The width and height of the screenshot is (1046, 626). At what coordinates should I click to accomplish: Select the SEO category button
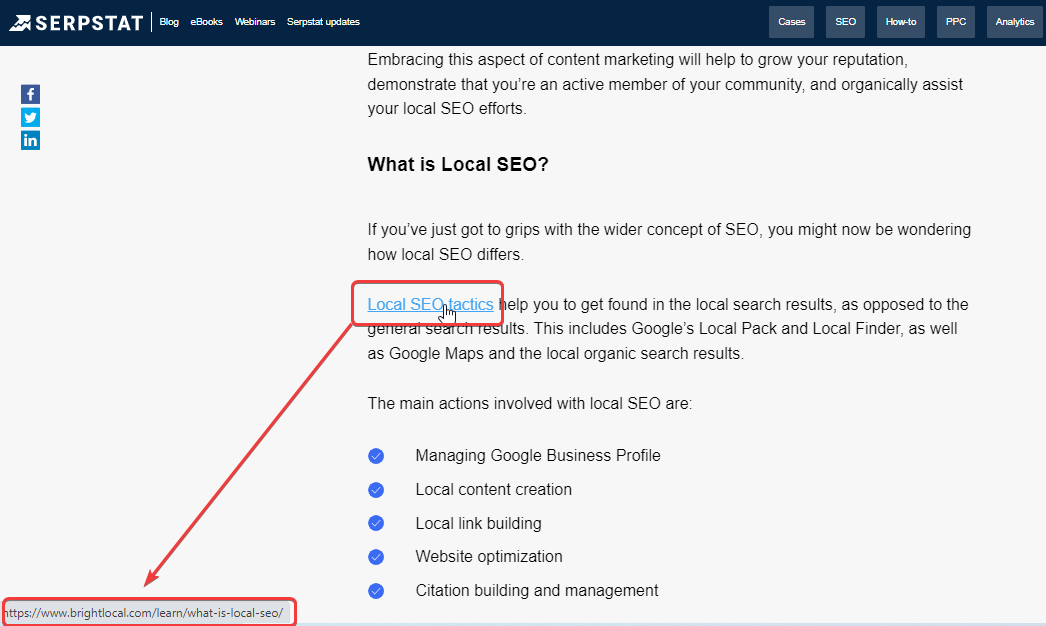845,22
